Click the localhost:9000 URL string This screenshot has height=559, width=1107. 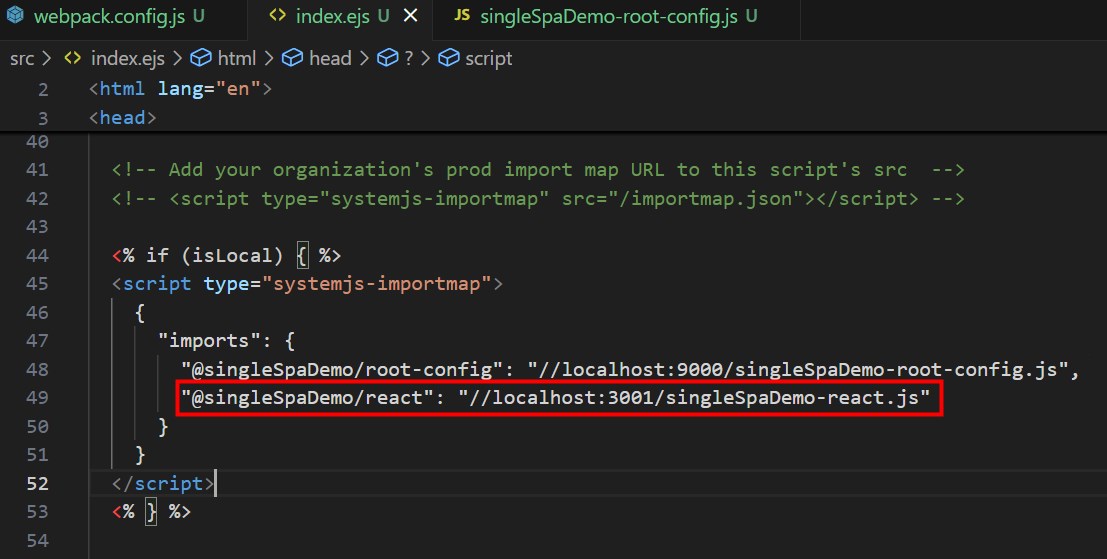798,369
